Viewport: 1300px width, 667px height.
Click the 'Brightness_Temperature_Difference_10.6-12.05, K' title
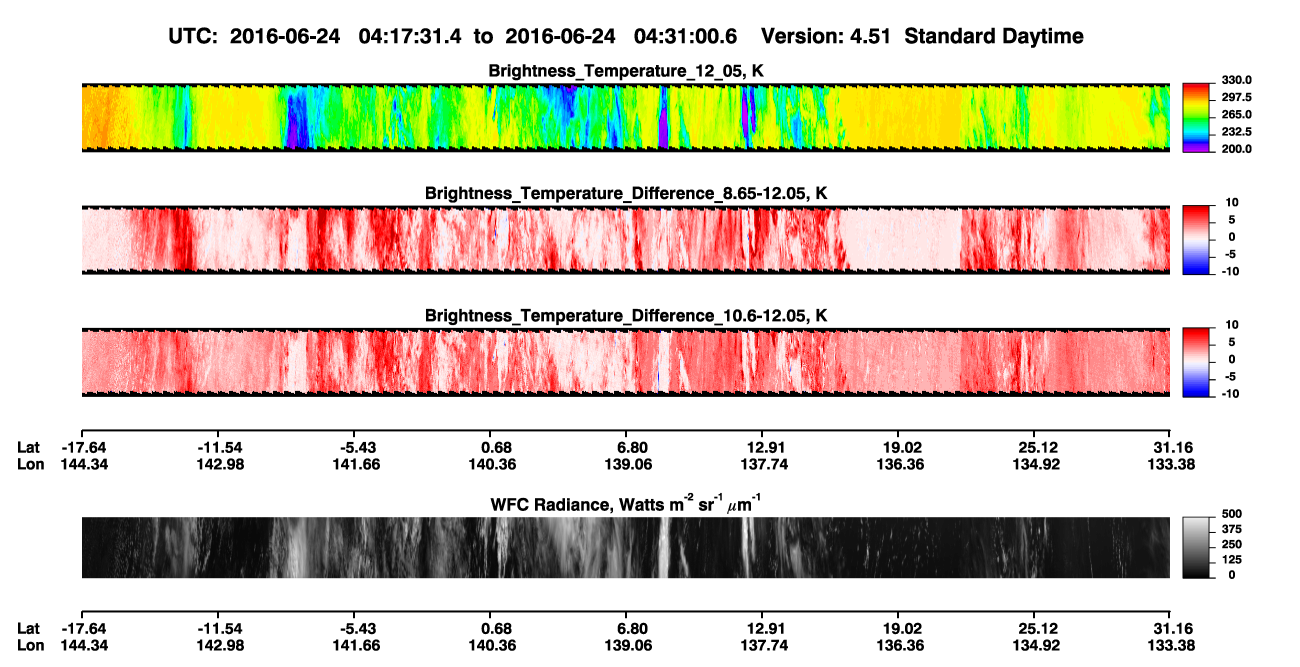point(627,315)
